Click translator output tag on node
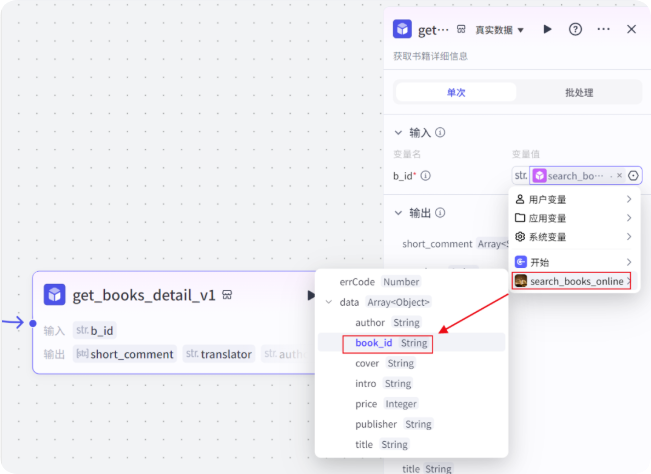 click(x=219, y=354)
